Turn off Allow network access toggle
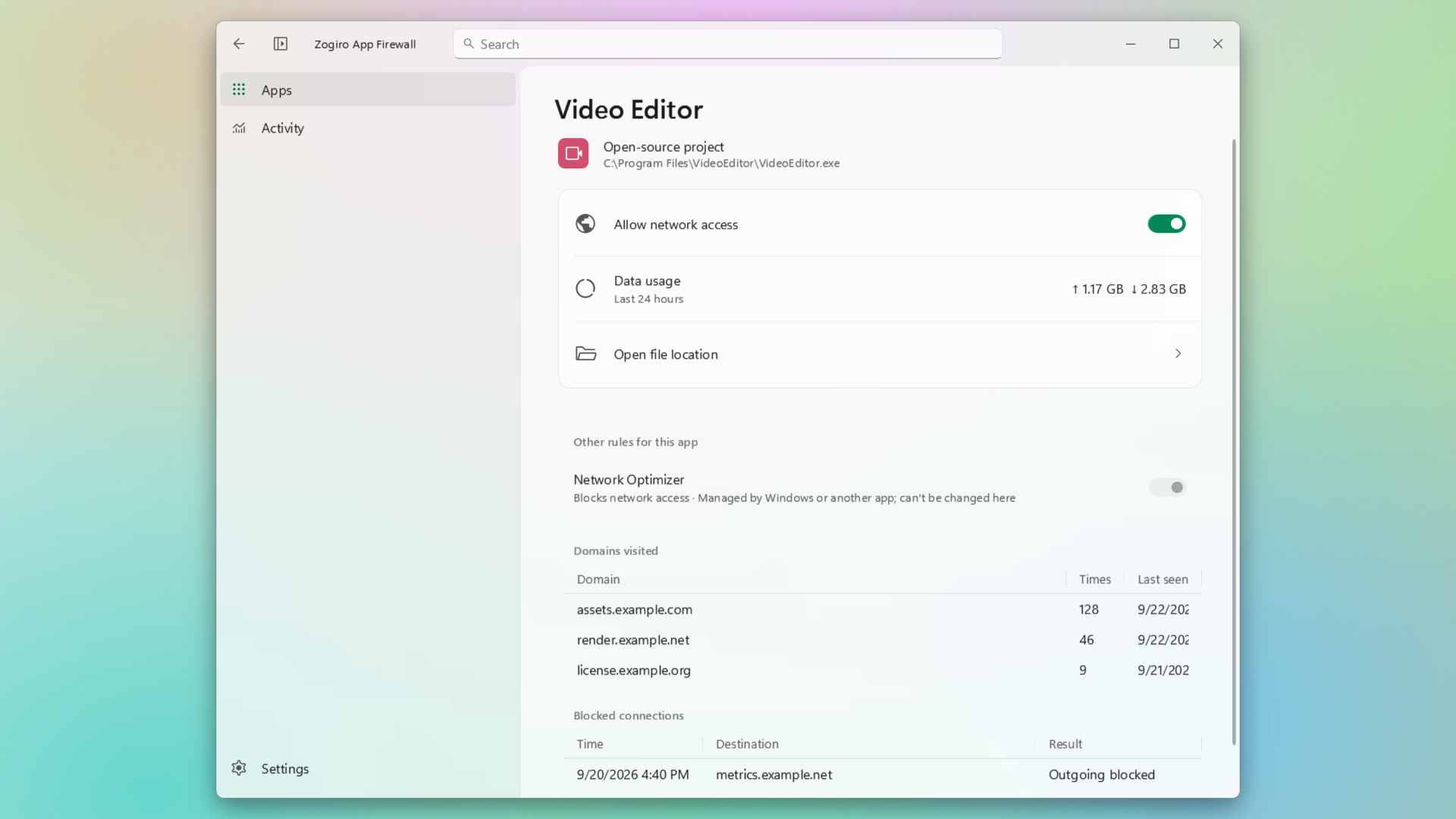Image resolution: width=1456 pixels, height=819 pixels. (1166, 224)
